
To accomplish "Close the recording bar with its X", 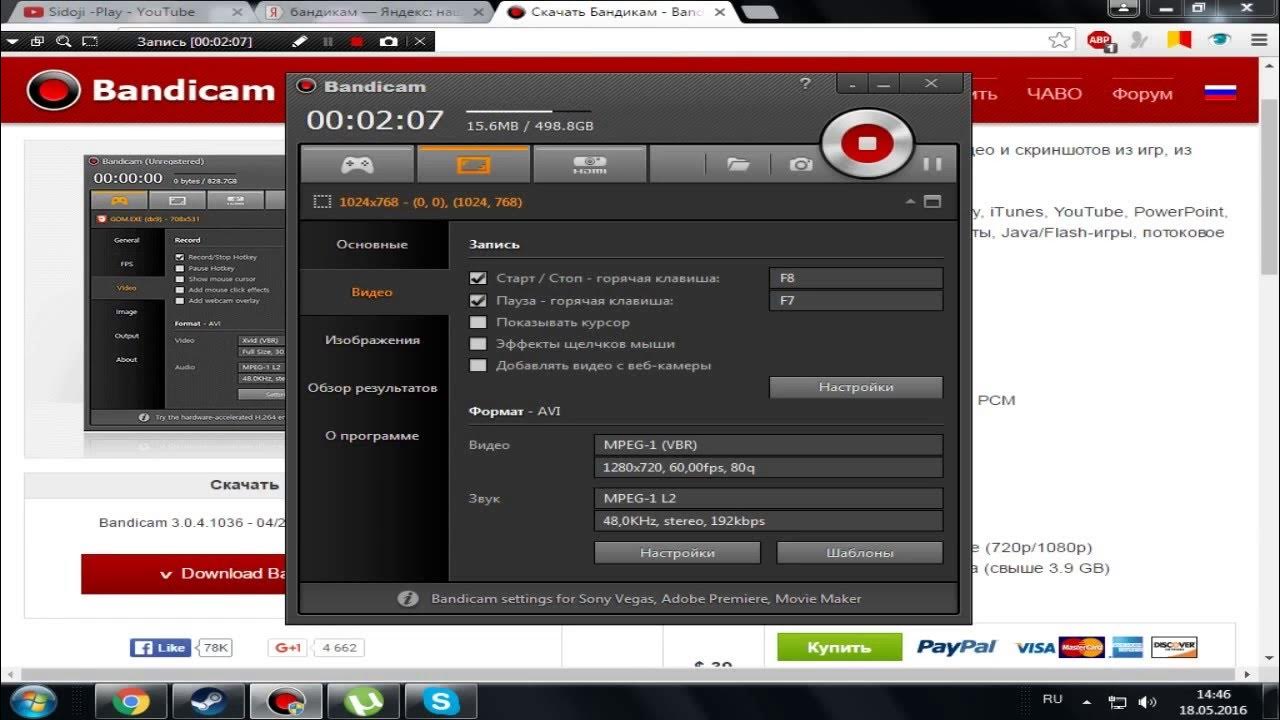I will tap(420, 42).
